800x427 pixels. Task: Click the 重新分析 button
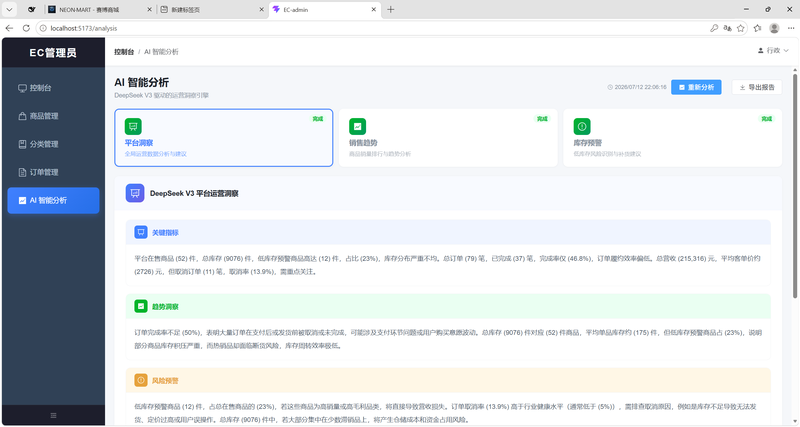696,87
